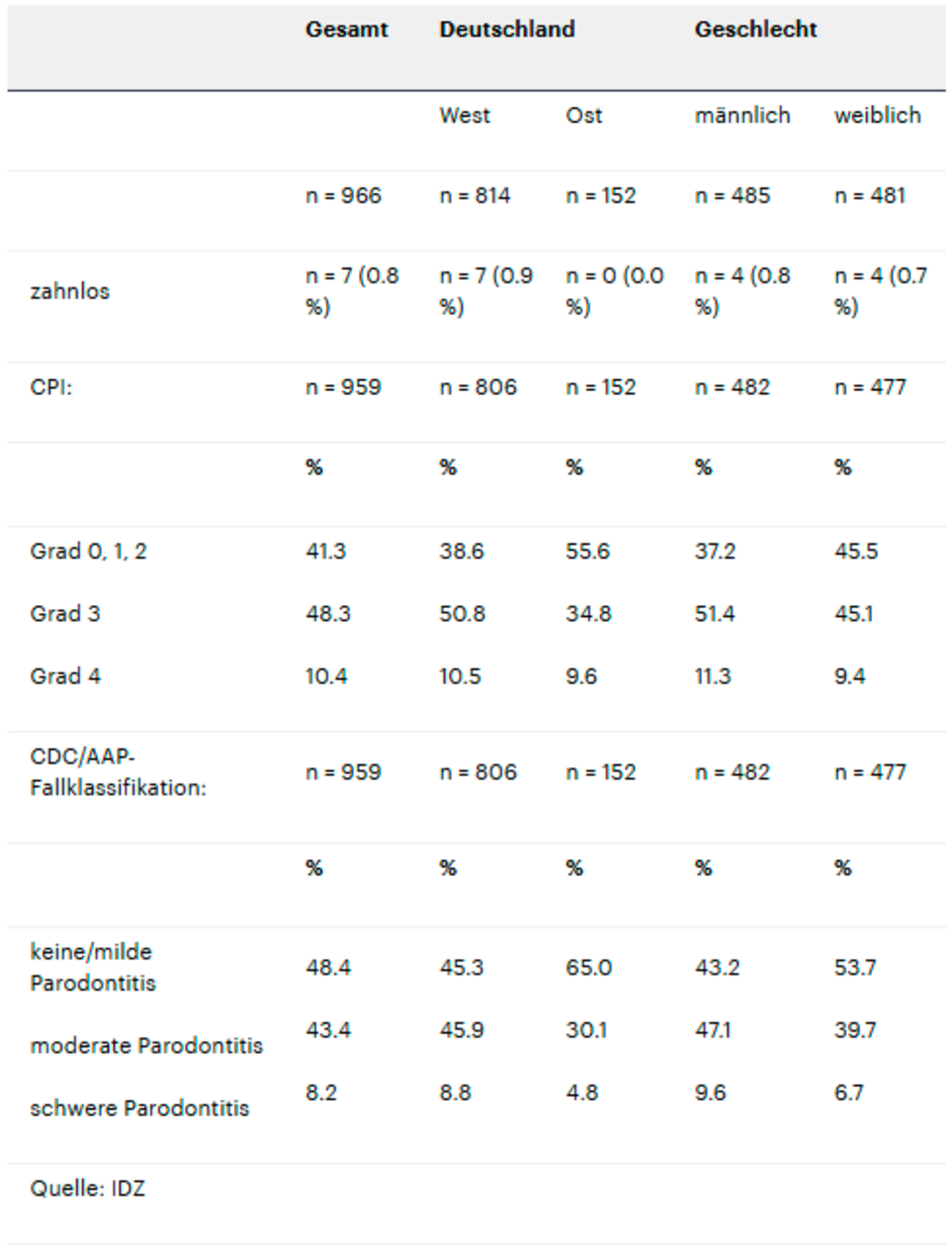Click the schwere Parodontitis row label
This screenshot has height=1249, width=952.
139,1108
